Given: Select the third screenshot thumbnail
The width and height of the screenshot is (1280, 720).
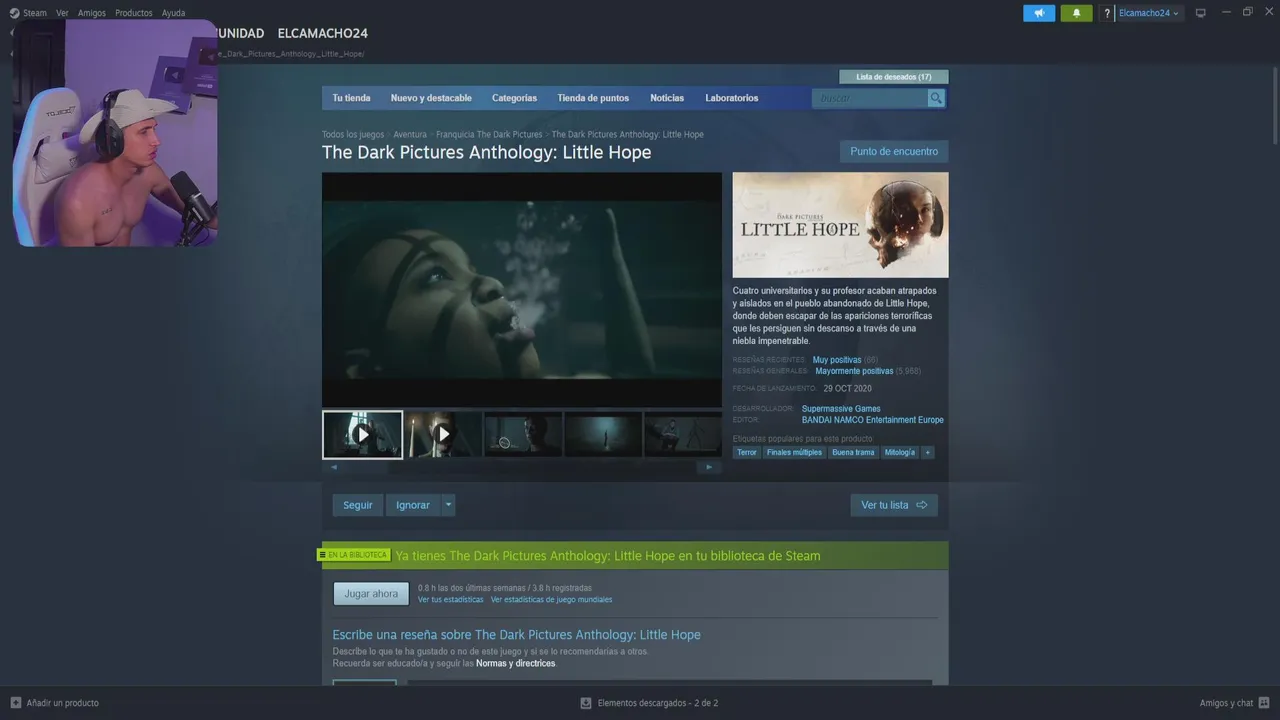Looking at the screenshot, I should tap(523, 435).
